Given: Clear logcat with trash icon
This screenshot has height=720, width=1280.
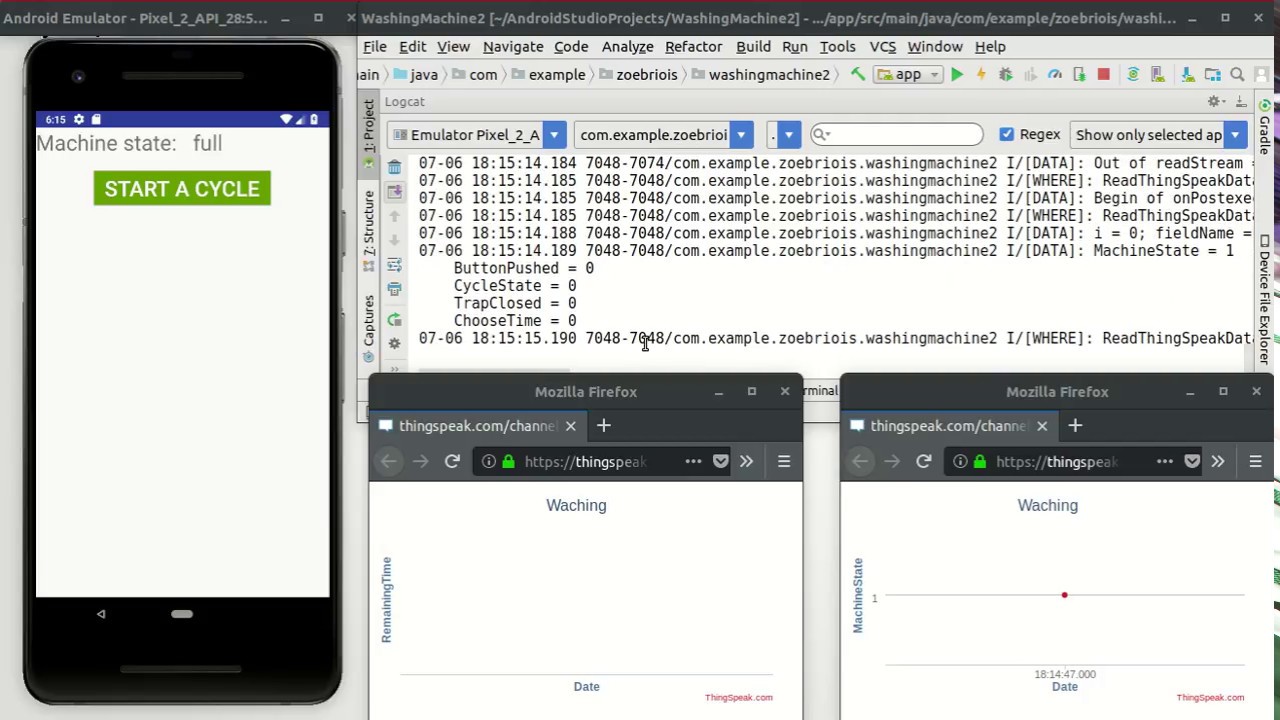Looking at the screenshot, I should click(x=394, y=167).
